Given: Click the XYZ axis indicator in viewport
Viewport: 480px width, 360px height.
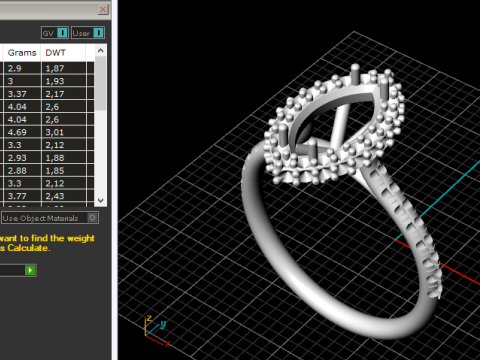Looking at the screenshot, I should [x=157, y=331].
